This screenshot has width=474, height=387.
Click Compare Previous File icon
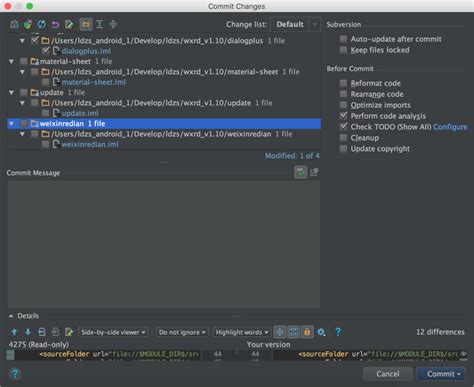41,332
